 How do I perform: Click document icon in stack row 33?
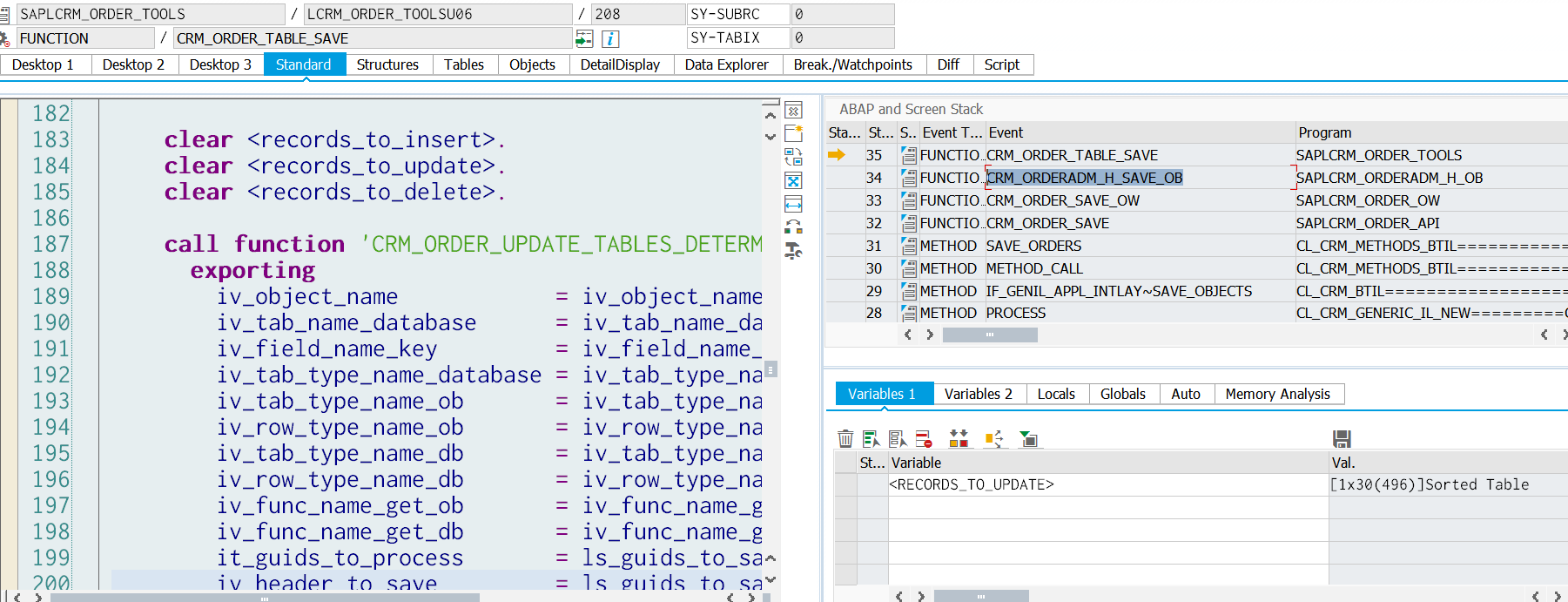click(x=909, y=200)
